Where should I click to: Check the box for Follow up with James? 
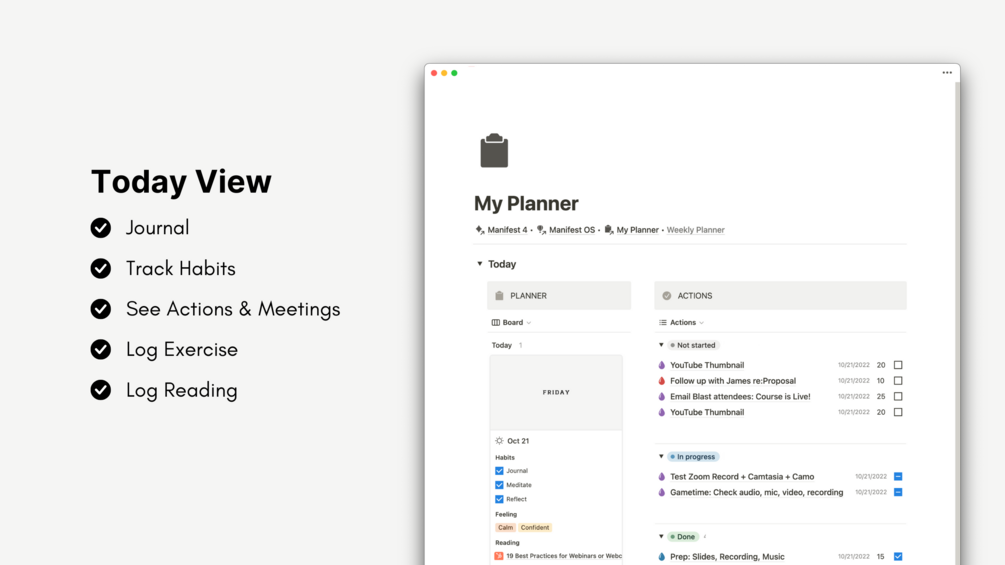click(898, 381)
